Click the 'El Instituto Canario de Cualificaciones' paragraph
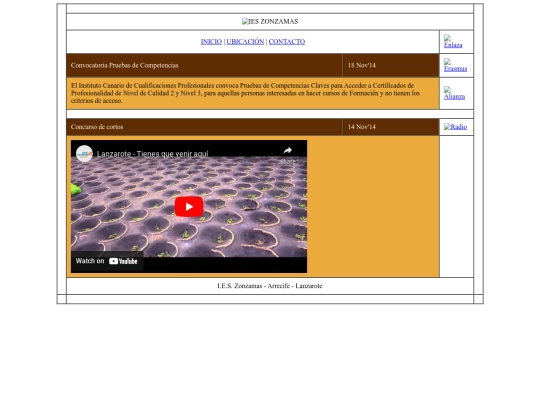540x405 pixels. (245, 93)
